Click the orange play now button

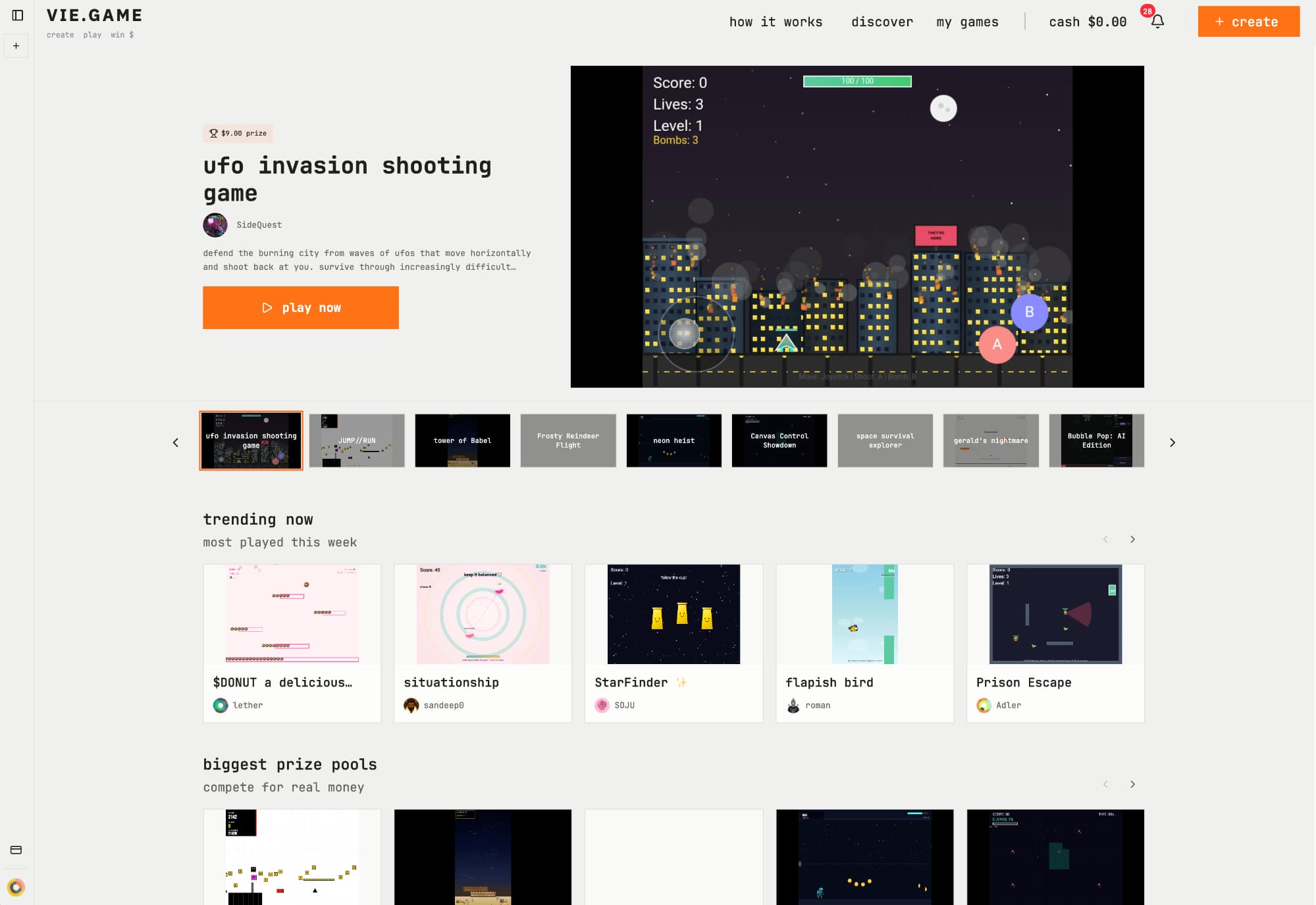(x=301, y=307)
